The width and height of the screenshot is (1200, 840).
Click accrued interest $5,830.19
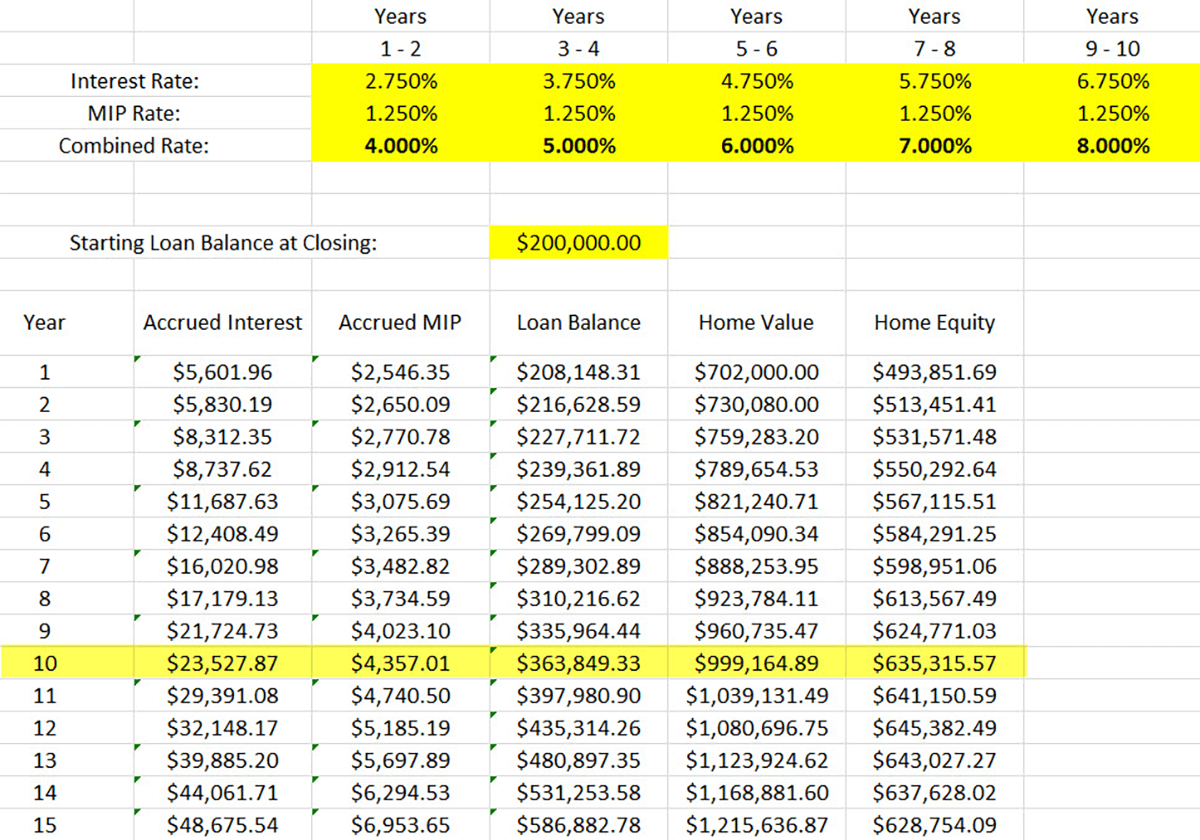click(223, 405)
